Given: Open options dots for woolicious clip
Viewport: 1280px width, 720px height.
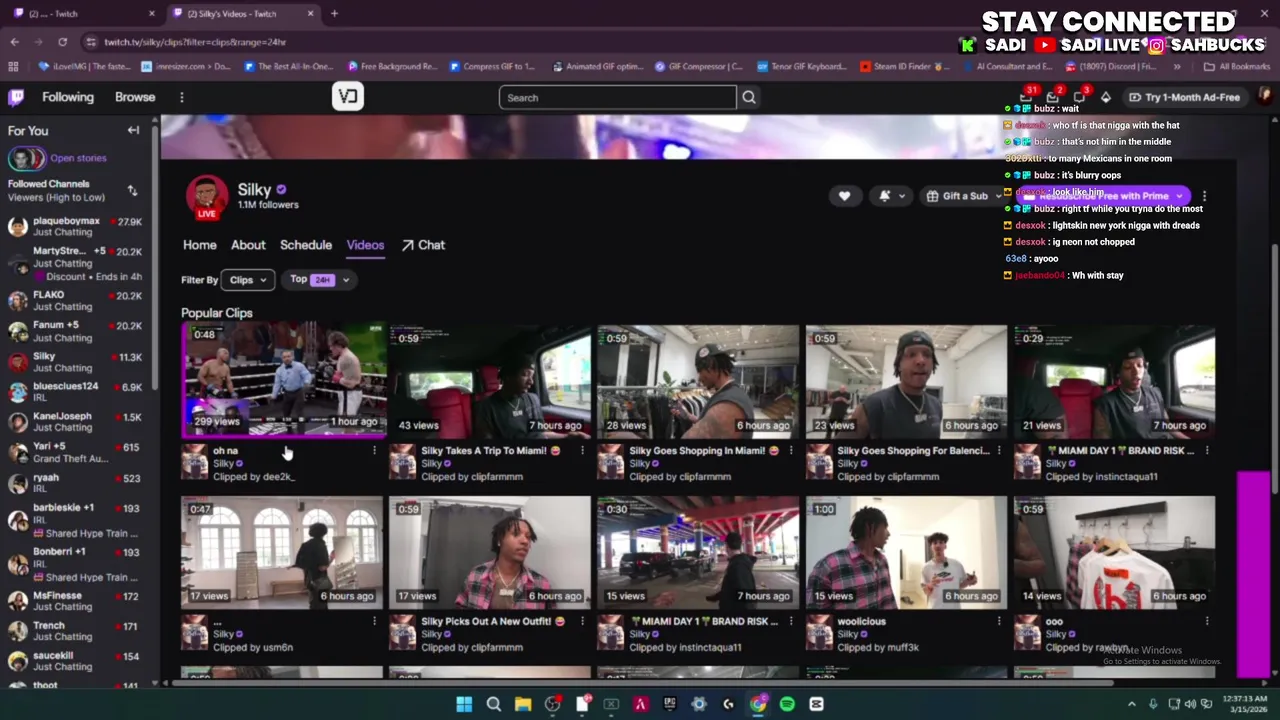Looking at the screenshot, I should click(999, 621).
